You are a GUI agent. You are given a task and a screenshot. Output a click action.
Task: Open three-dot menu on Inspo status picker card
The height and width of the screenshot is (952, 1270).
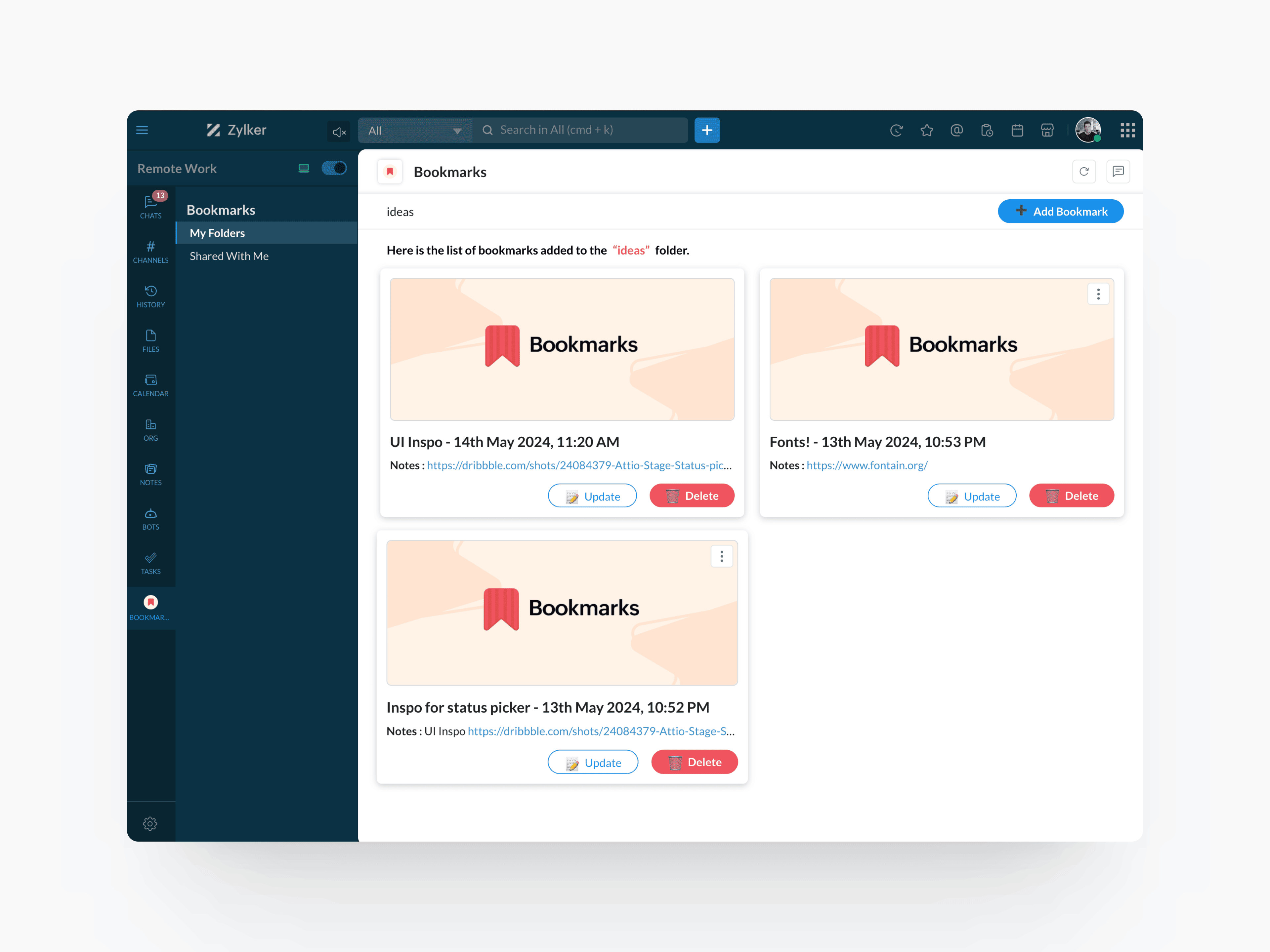[x=721, y=556]
